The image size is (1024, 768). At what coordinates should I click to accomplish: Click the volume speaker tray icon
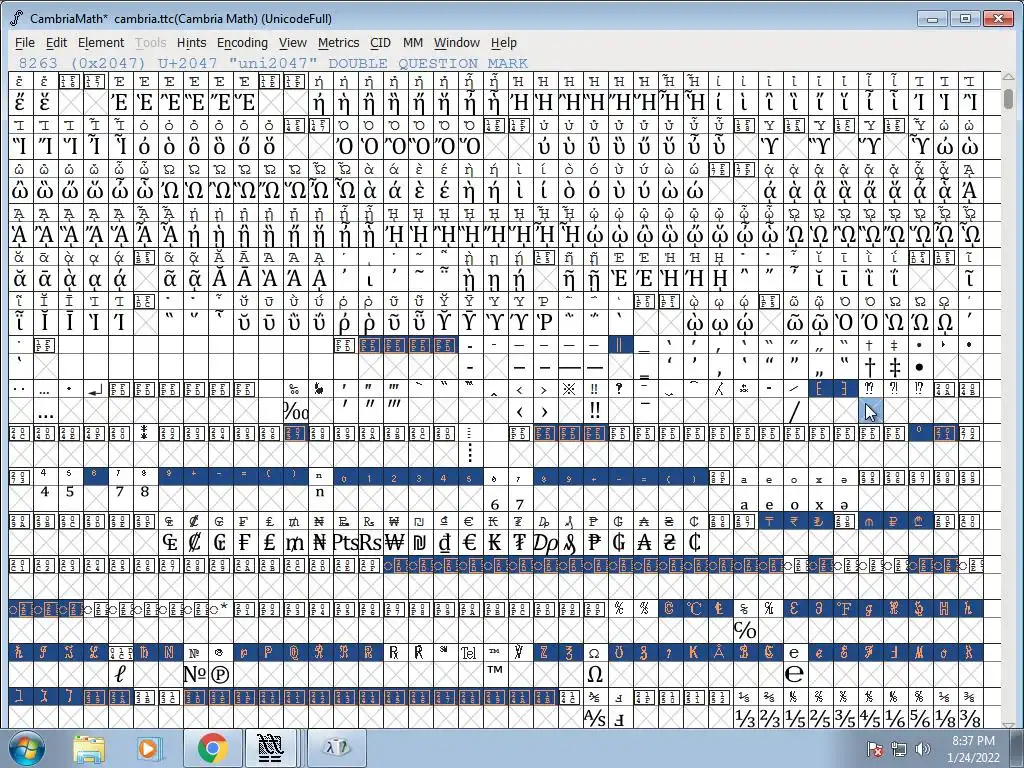tap(923, 748)
